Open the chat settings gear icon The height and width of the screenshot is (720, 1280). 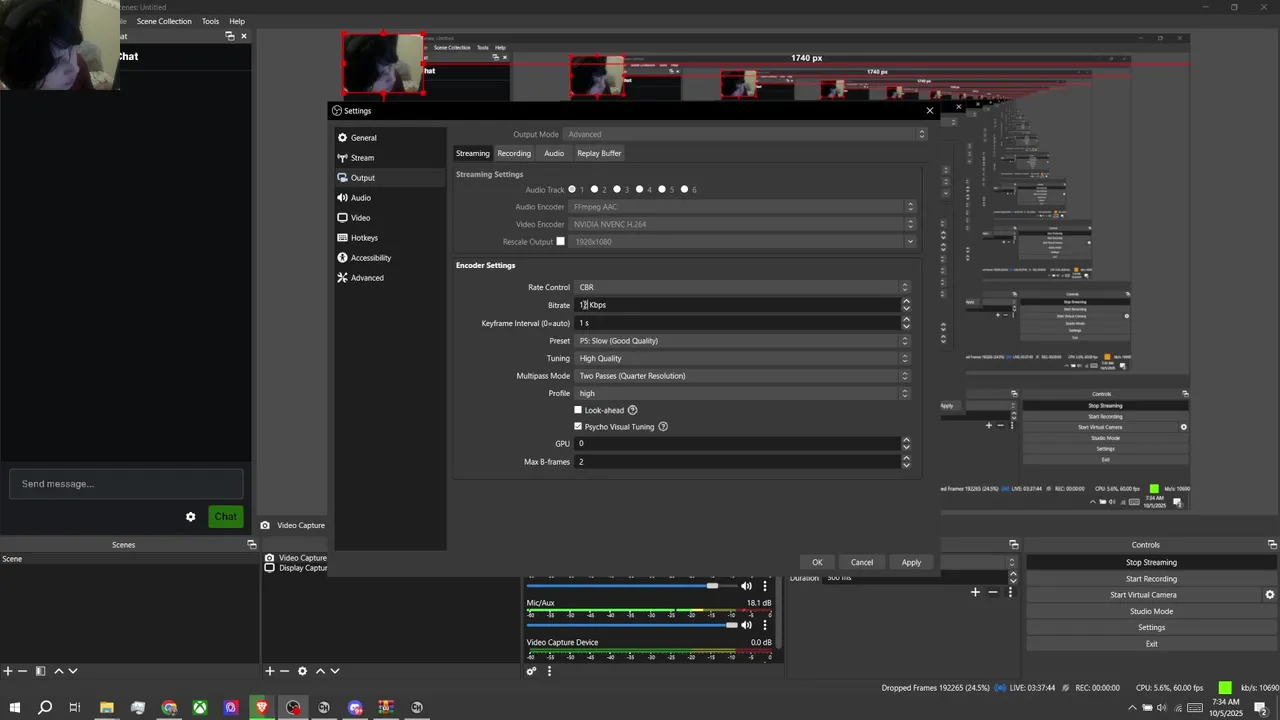coord(190,517)
